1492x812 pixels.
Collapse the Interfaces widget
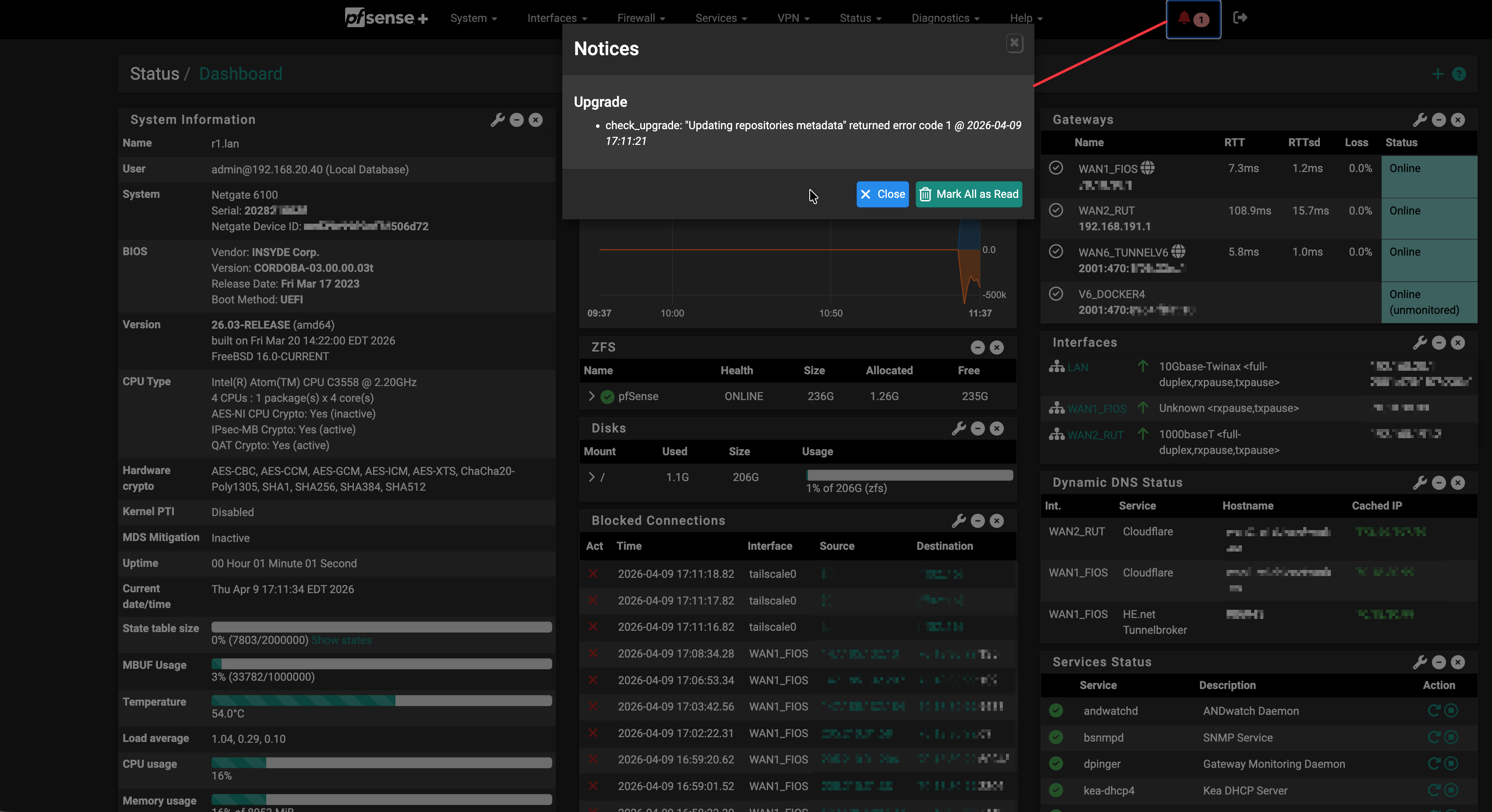[1439, 343]
